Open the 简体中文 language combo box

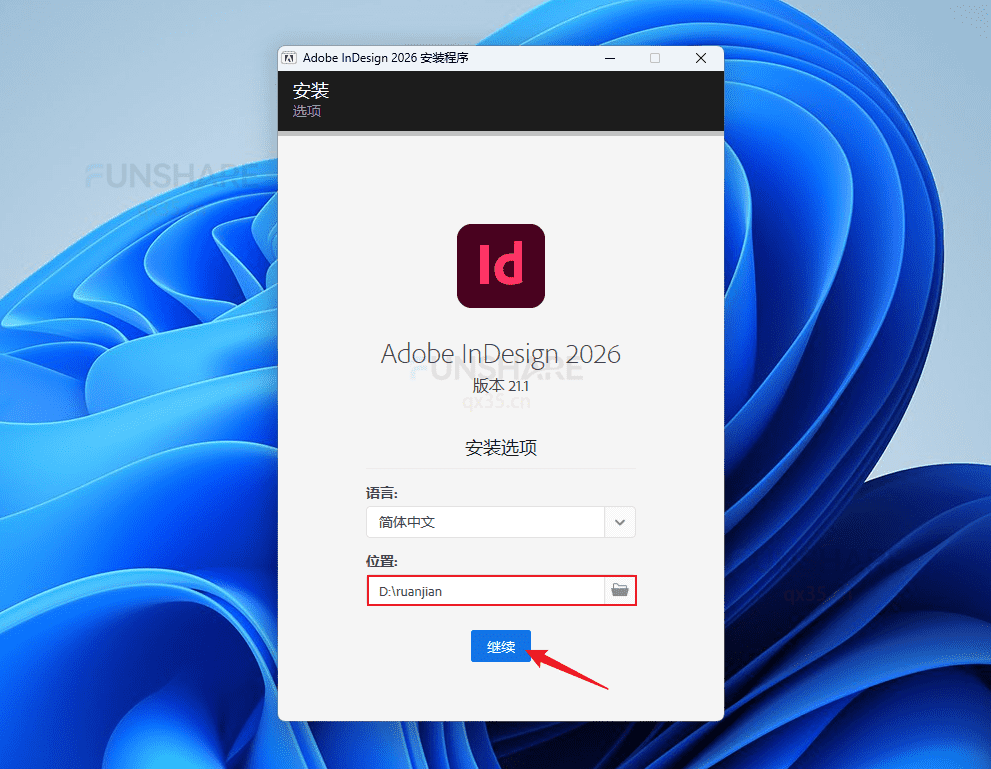click(485, 522)
